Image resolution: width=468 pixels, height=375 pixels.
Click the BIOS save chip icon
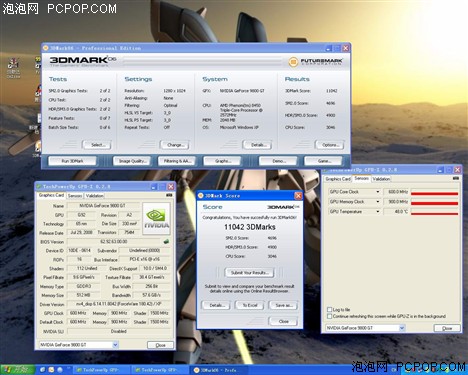coord(166,241)
